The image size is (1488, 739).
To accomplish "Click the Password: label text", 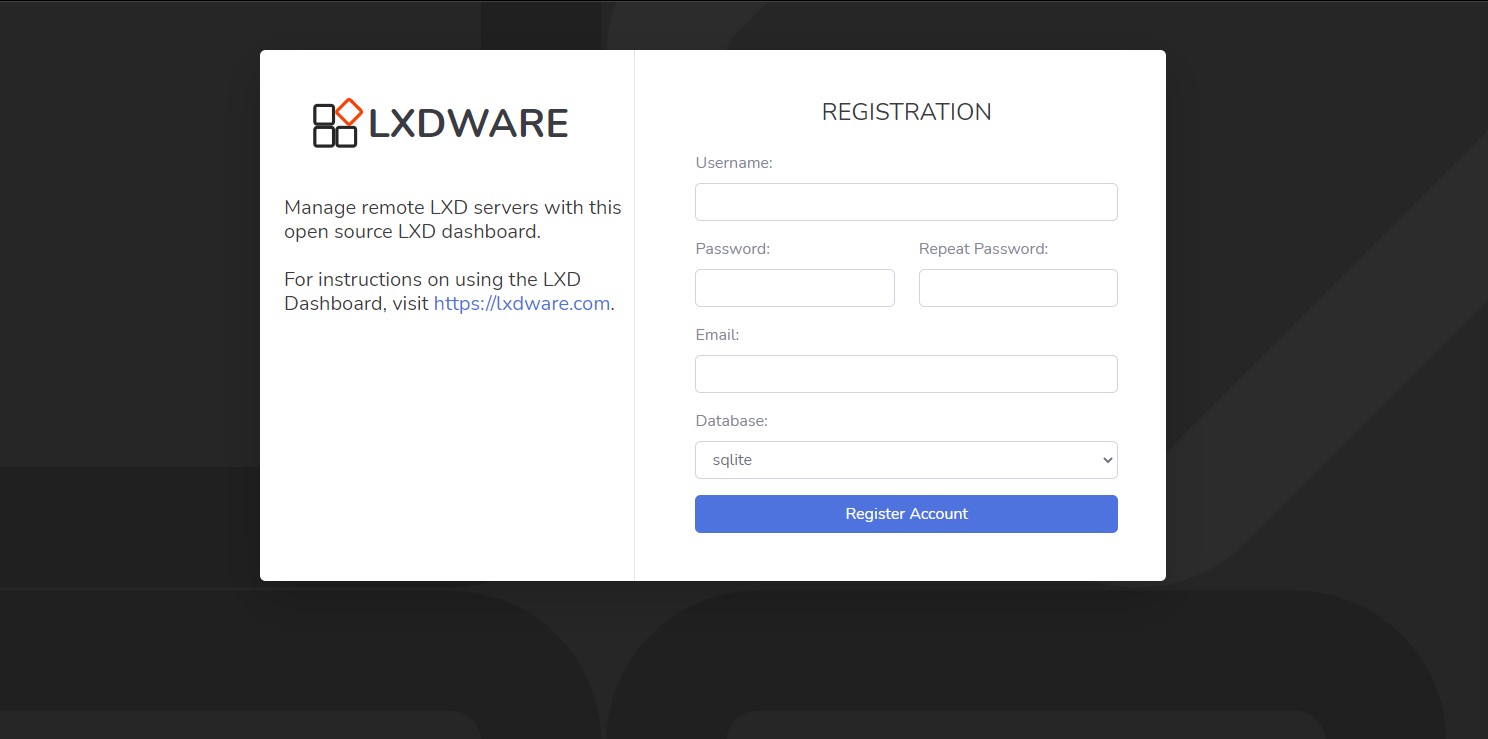I will (732, 249).
